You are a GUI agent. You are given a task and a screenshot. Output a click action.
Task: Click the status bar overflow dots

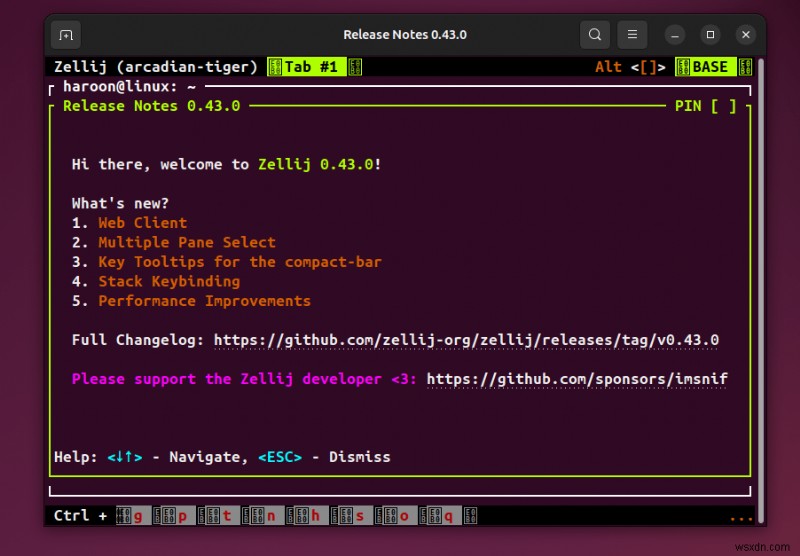pyautogui.click(x=741, y=518)
